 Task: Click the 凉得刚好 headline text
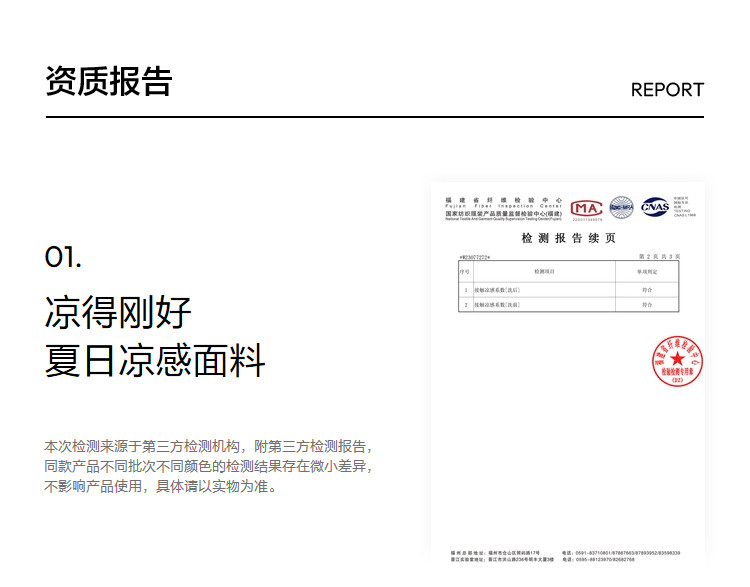pos(118,312)
